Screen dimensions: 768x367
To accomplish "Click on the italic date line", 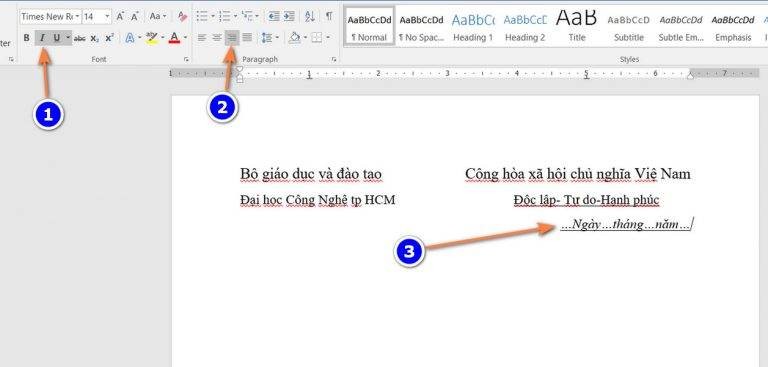I will (626, 224).
